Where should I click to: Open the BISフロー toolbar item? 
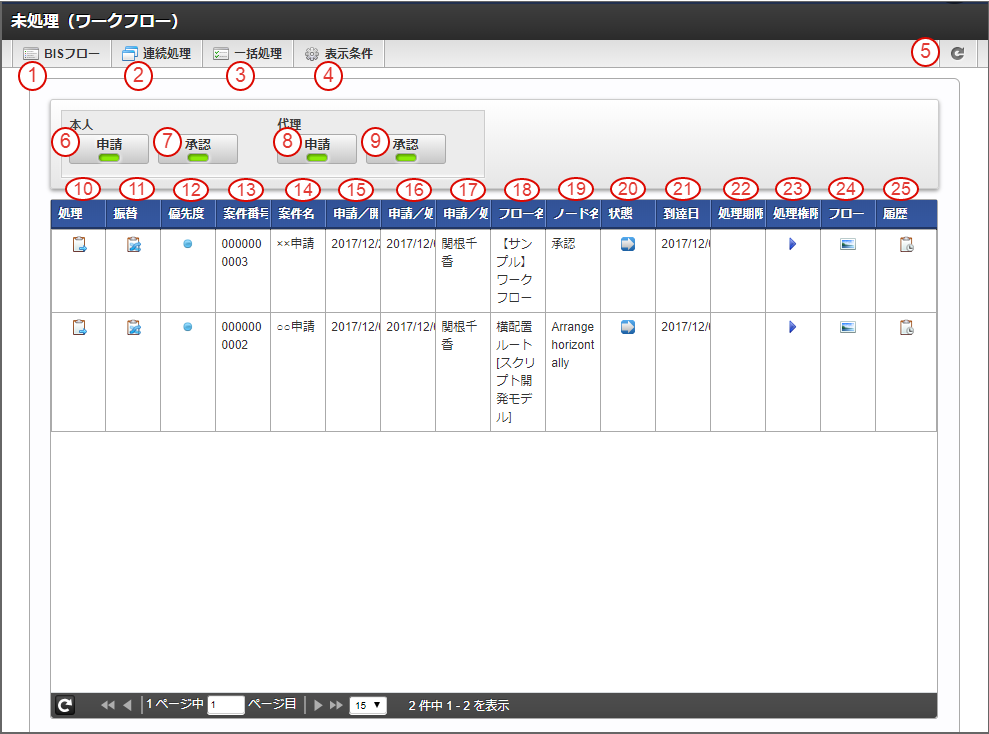coord(62,54)
